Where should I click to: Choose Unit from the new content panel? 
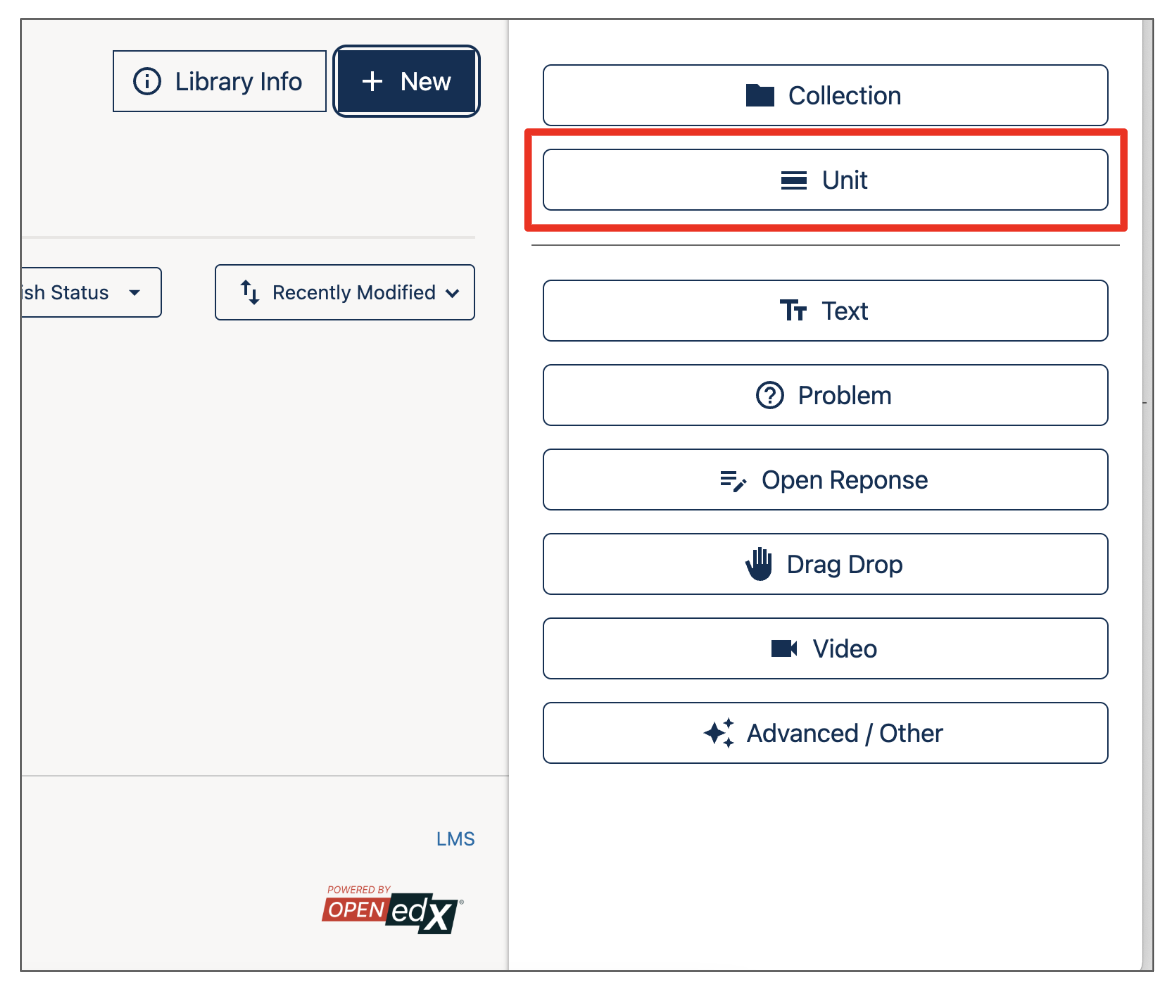click(825, 180)
